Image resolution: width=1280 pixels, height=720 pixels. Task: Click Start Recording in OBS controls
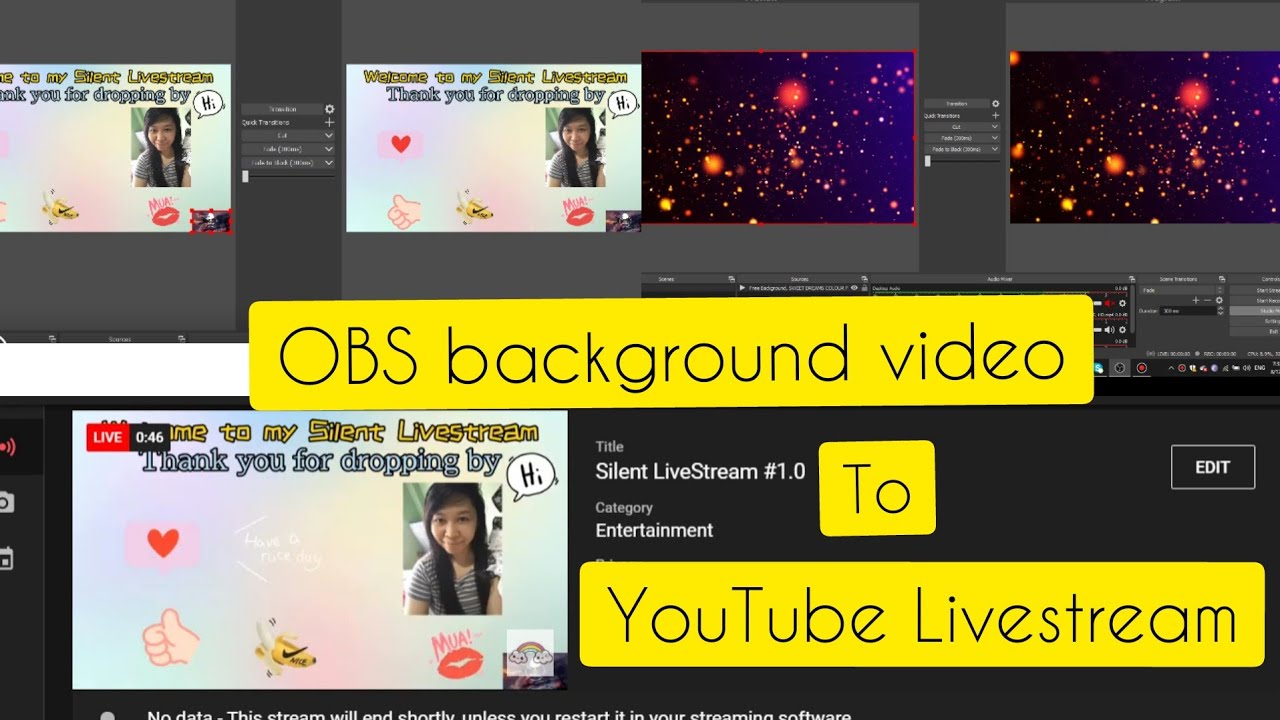[1255, 301]
